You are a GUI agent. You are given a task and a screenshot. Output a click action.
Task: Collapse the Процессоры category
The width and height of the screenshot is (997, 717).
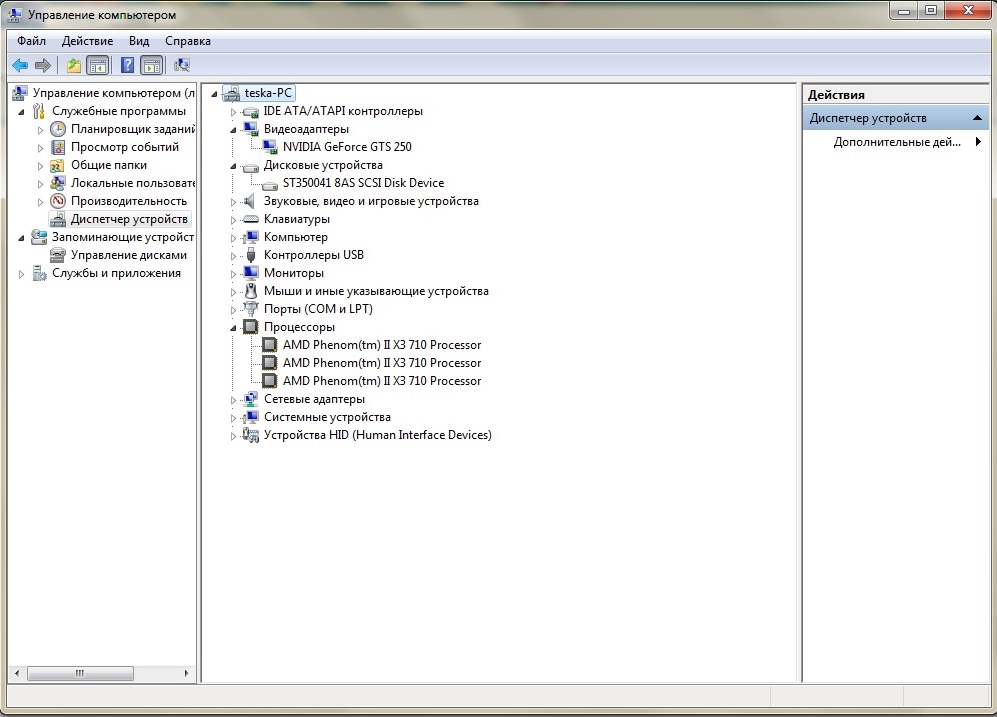[x=233, y=328]
